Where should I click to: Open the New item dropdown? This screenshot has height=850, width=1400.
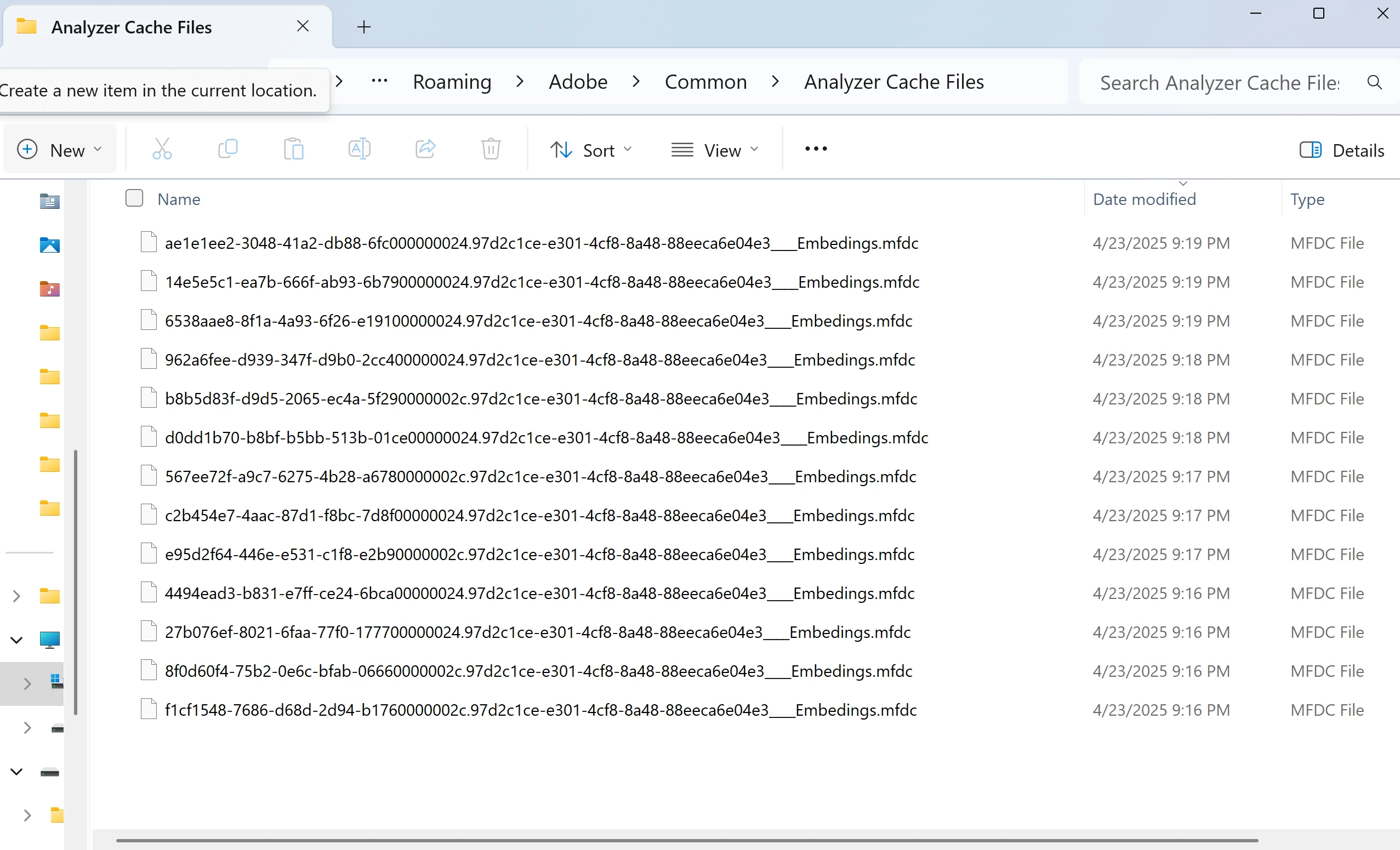tap(60, 150)
